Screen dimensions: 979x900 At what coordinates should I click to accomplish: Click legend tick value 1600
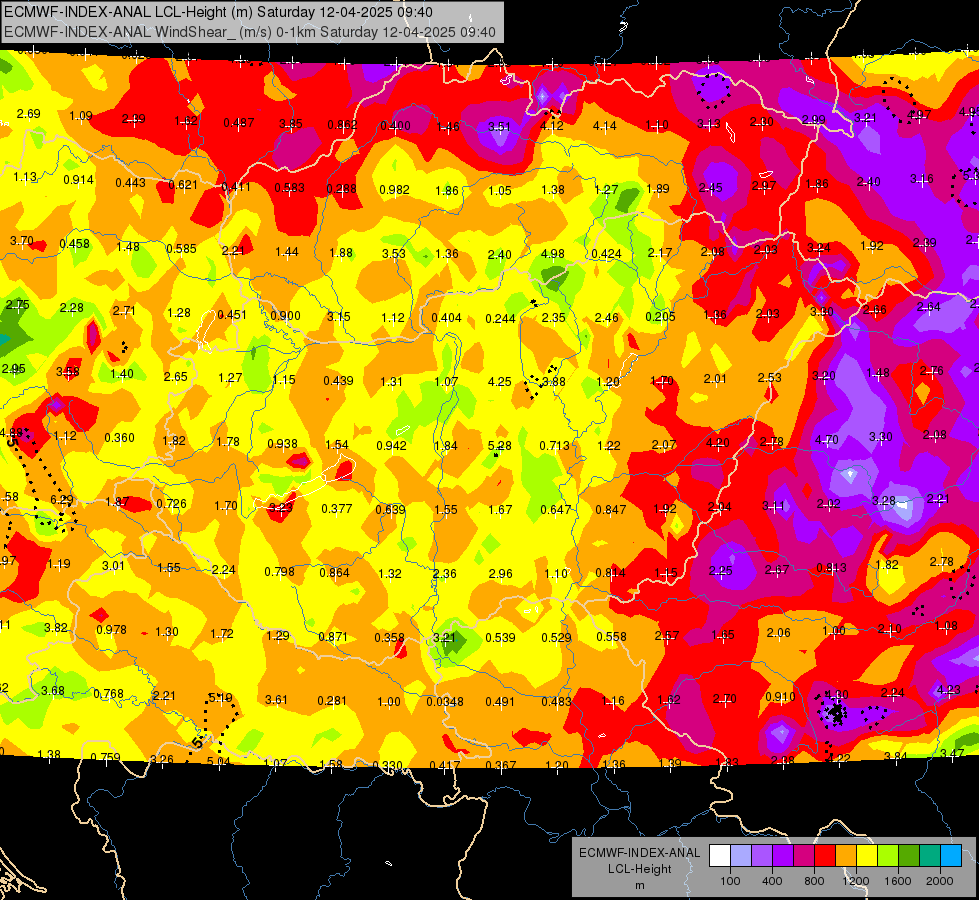click(897, 881)
